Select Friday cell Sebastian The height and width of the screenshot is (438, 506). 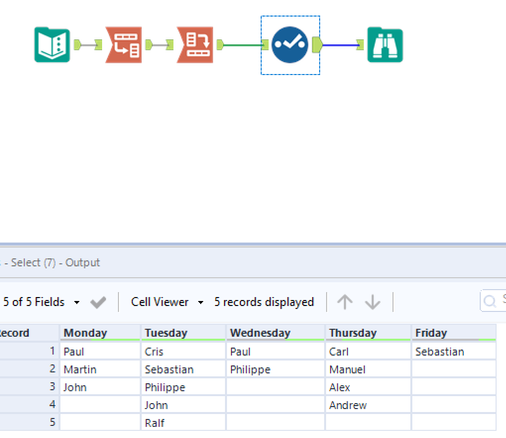tap(454, 351)
